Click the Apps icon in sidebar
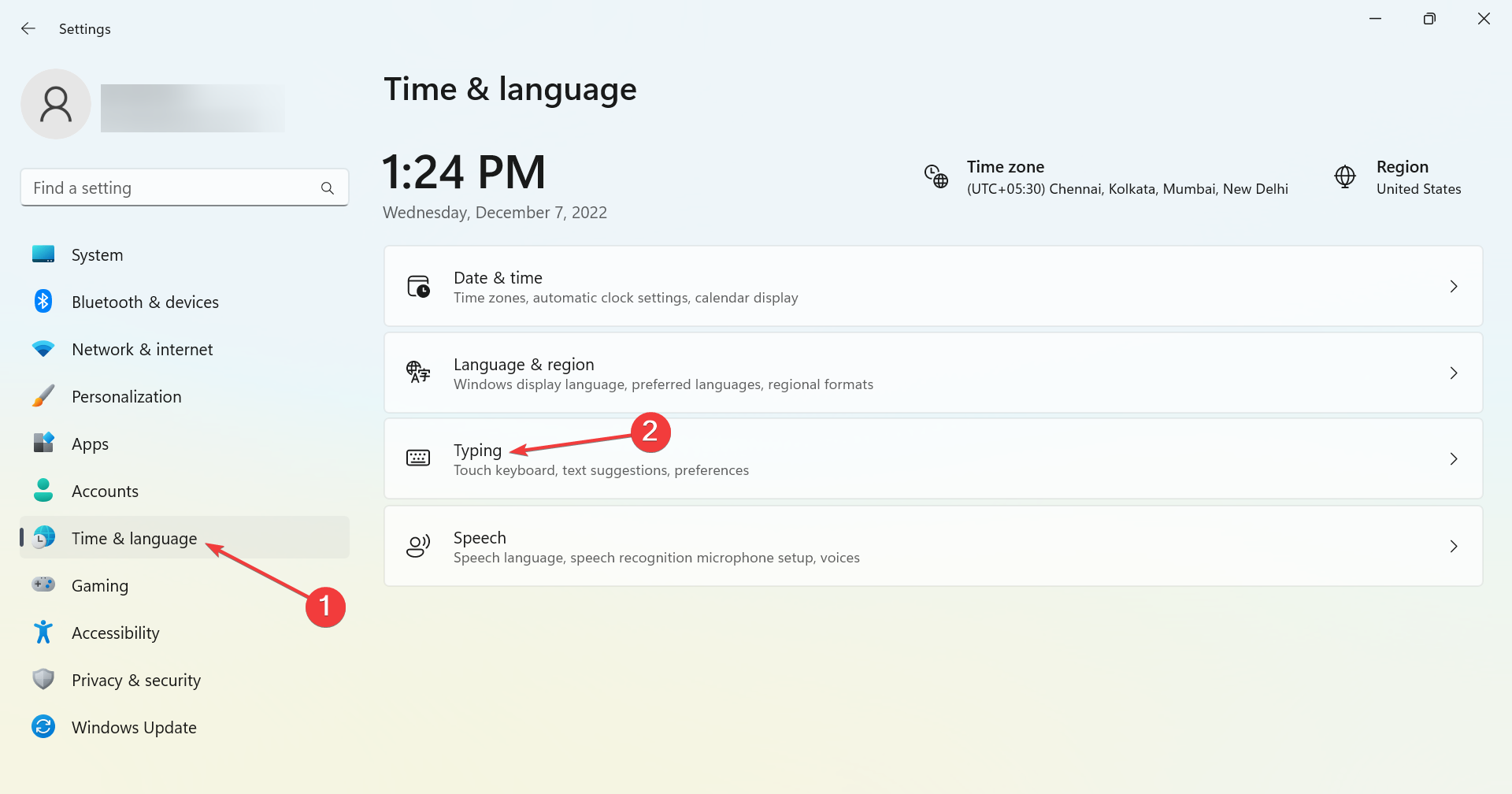 click(x=43, y=443)
